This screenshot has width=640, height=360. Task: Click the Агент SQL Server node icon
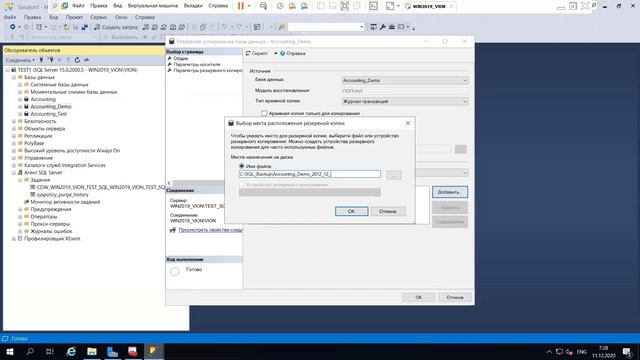pos(20,173)
